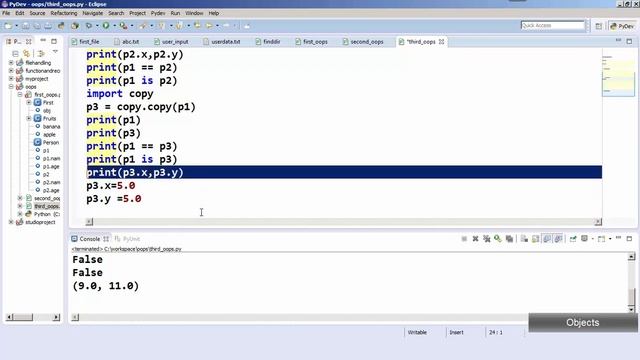The height and width of the screenshot is (360, 640).
Task: Select the PyDev perspective button
Action: pyautogui.click(x=622, y=26)
